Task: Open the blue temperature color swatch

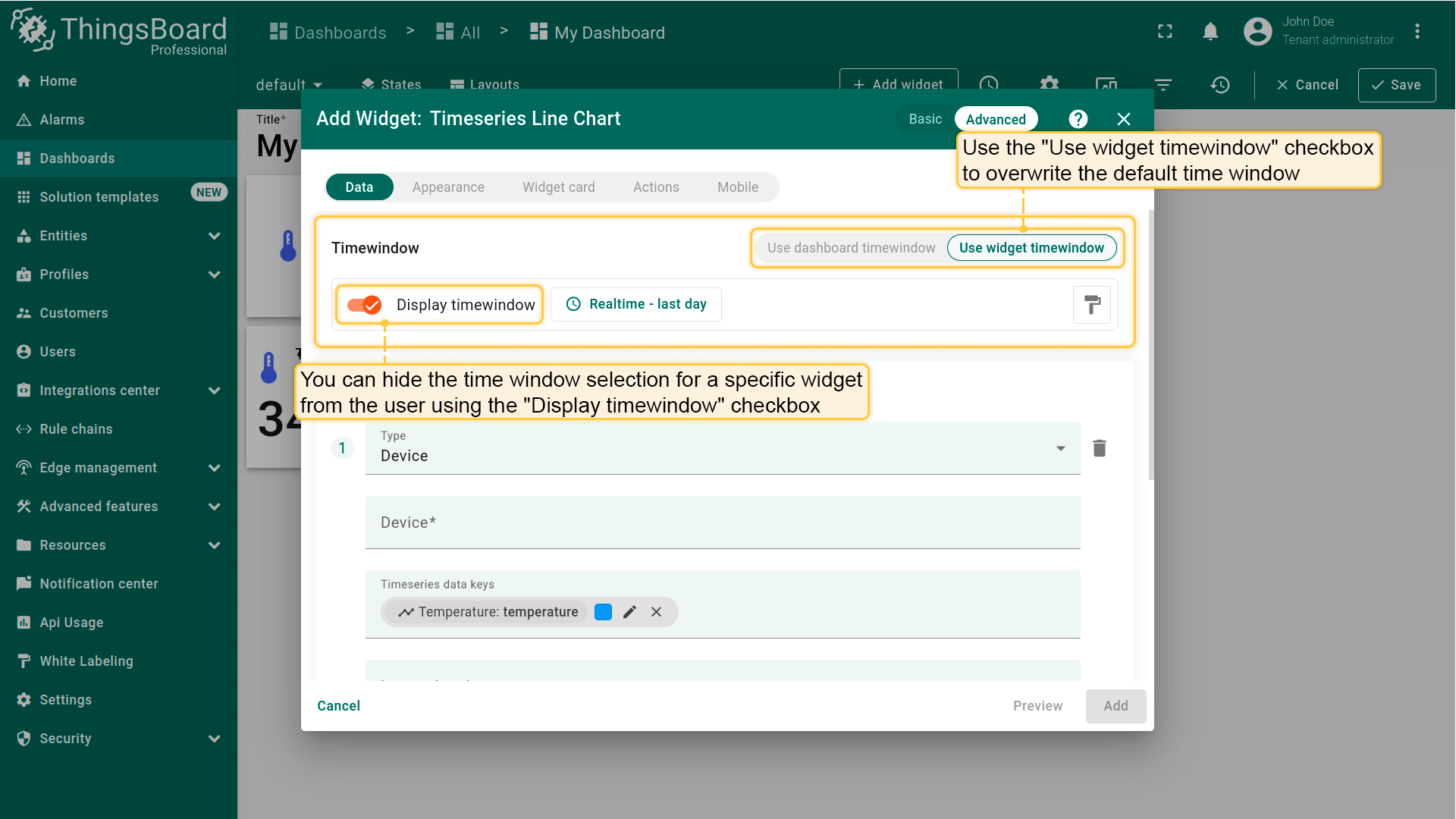Action: click(x=604, y=612)
